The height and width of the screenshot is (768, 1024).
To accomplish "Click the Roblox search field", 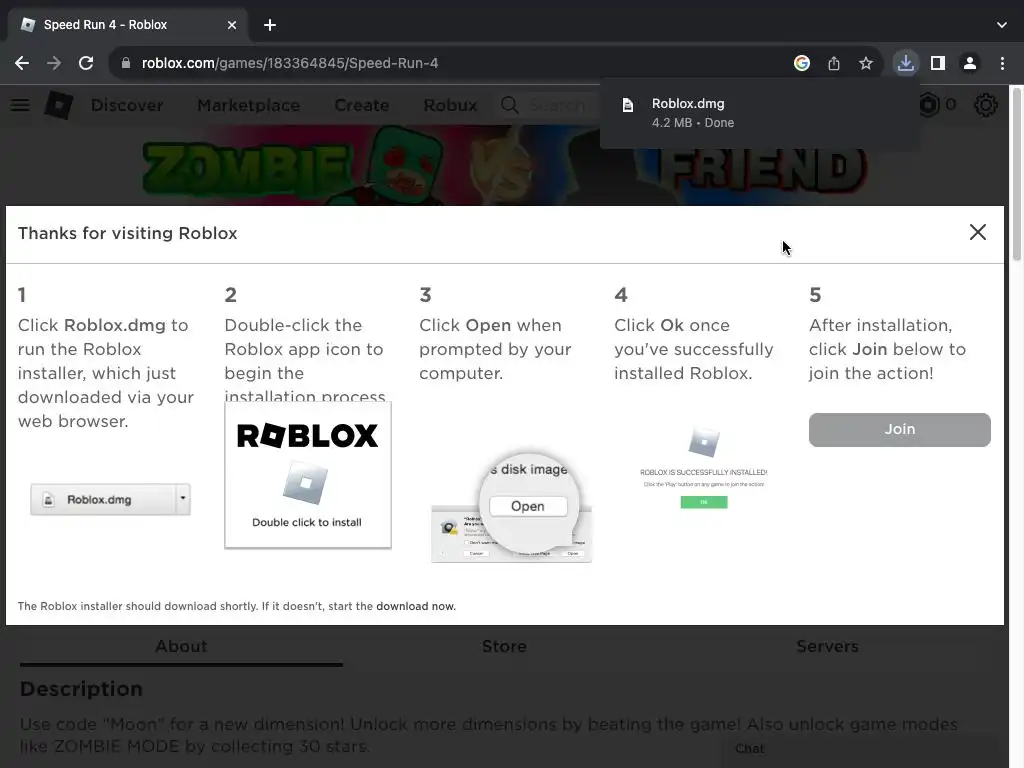I will point(556,105).
